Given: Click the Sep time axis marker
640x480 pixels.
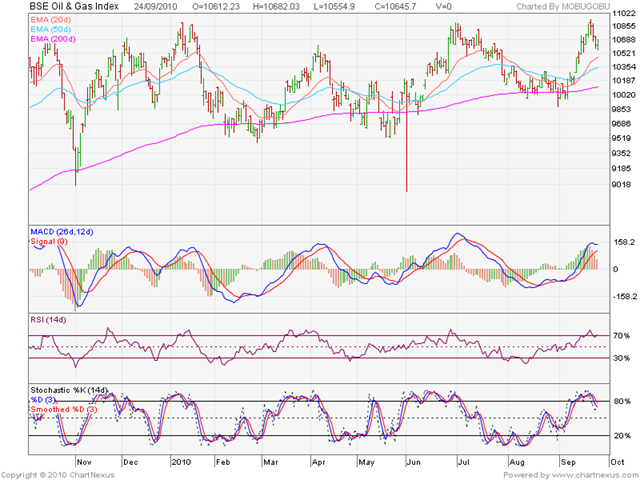Looking at the screenshot, I should [568, 462].
